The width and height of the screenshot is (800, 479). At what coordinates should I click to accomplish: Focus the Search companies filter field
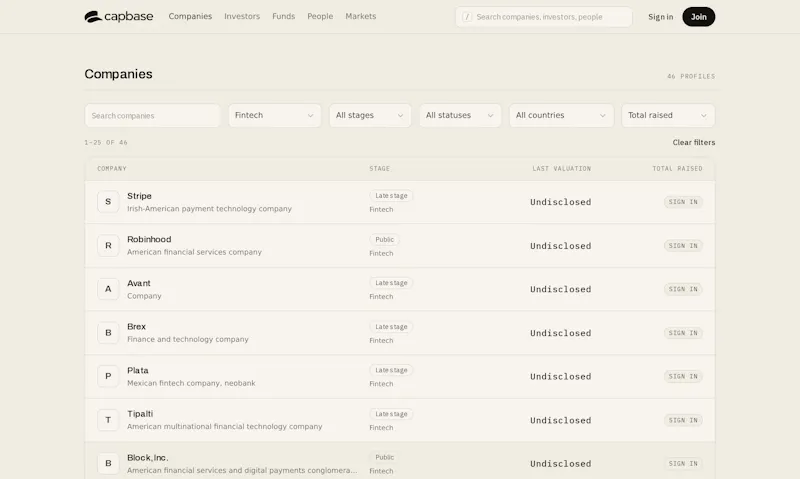[153, 115]
